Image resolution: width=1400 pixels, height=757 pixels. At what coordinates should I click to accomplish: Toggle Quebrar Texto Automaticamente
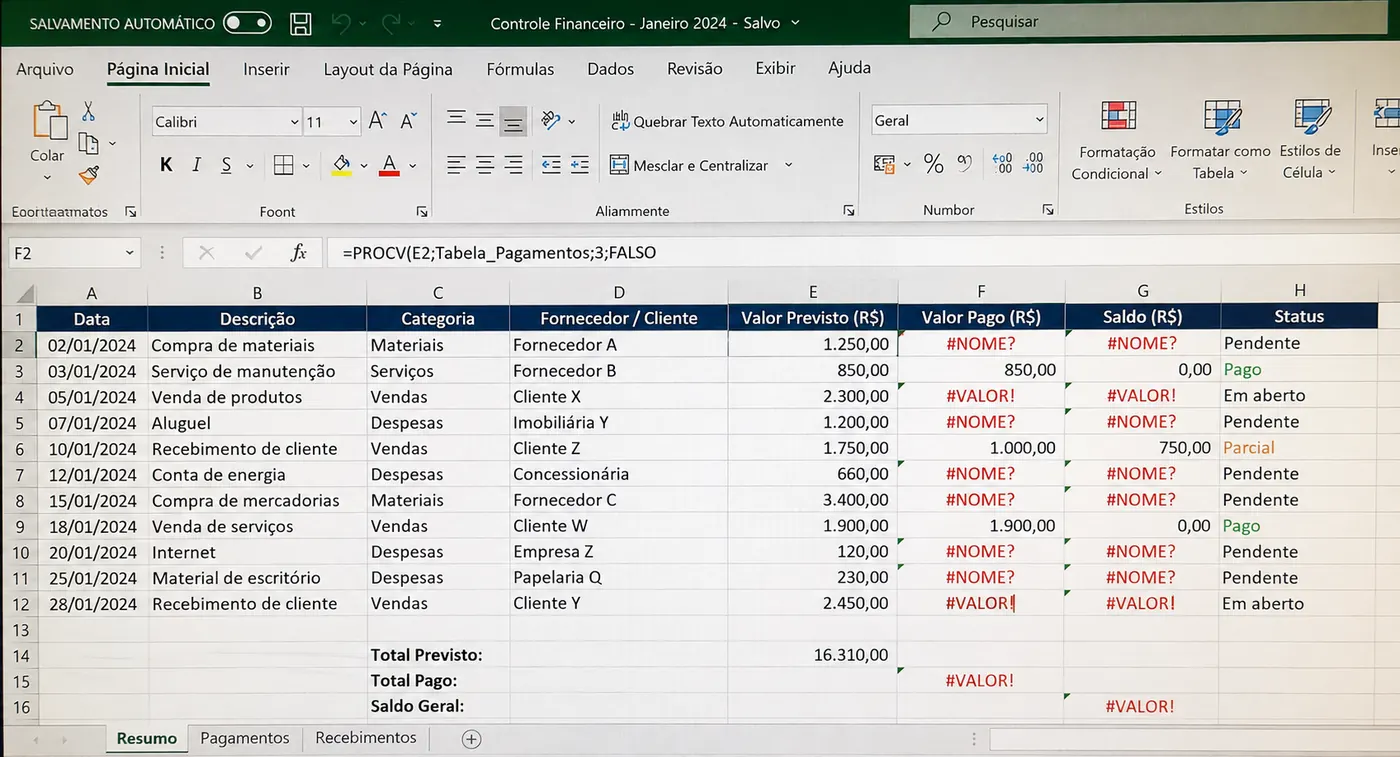727,121
